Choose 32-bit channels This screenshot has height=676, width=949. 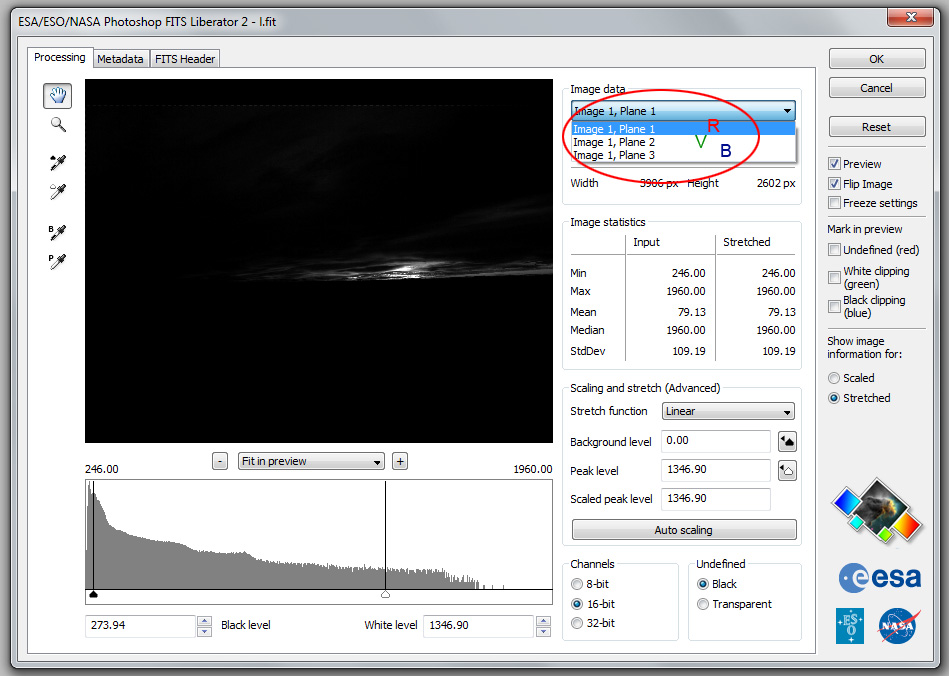[x=577, y=623]
